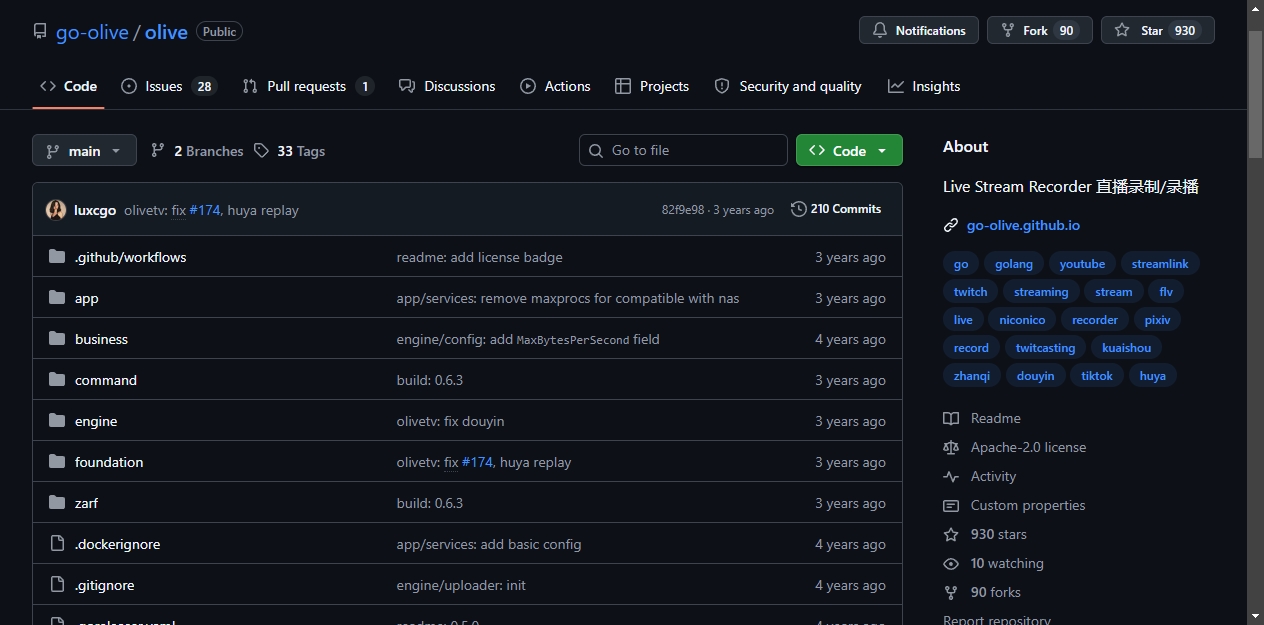
Task: Click the tag icon next to 33 Tags
Action: pyautogui.click(x=261, y=151)
